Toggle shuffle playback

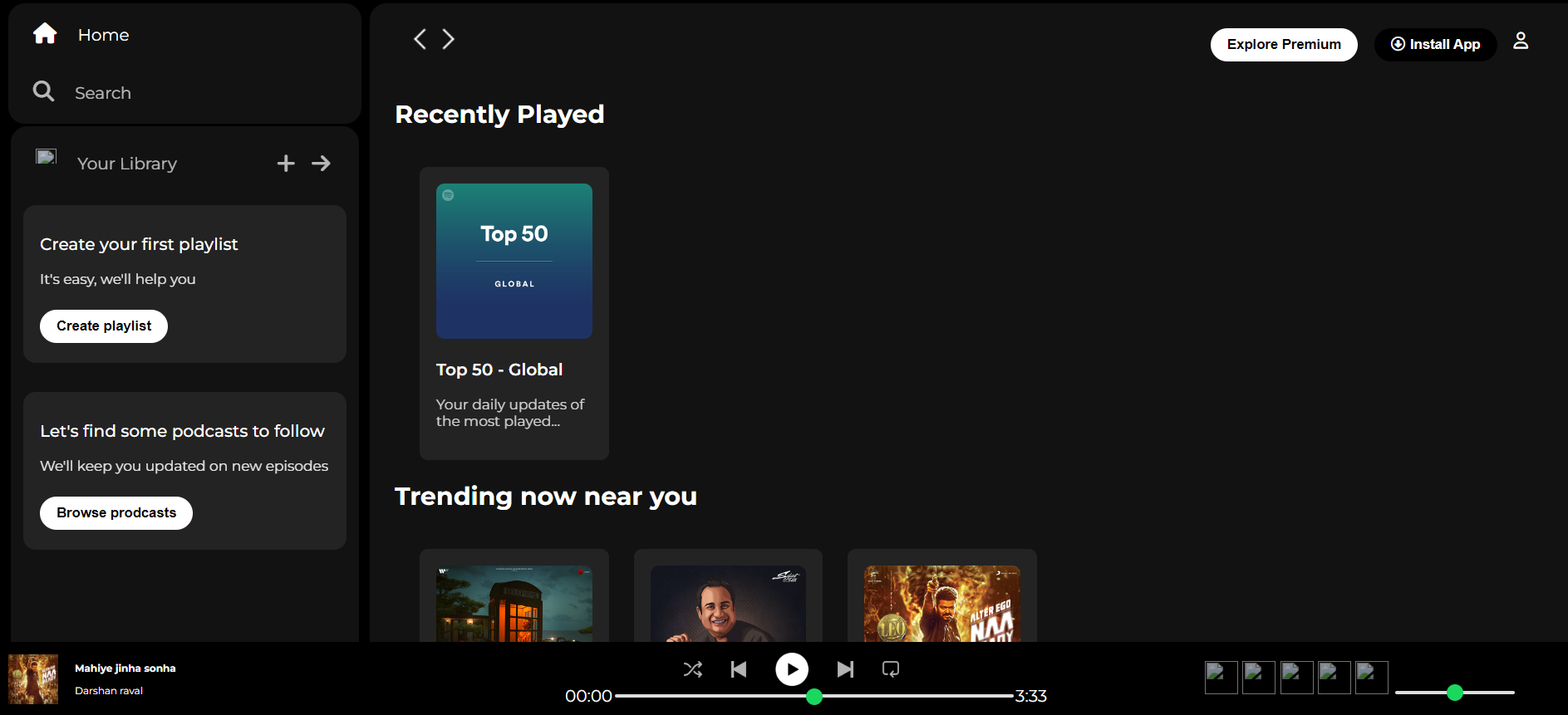[692, 669]
